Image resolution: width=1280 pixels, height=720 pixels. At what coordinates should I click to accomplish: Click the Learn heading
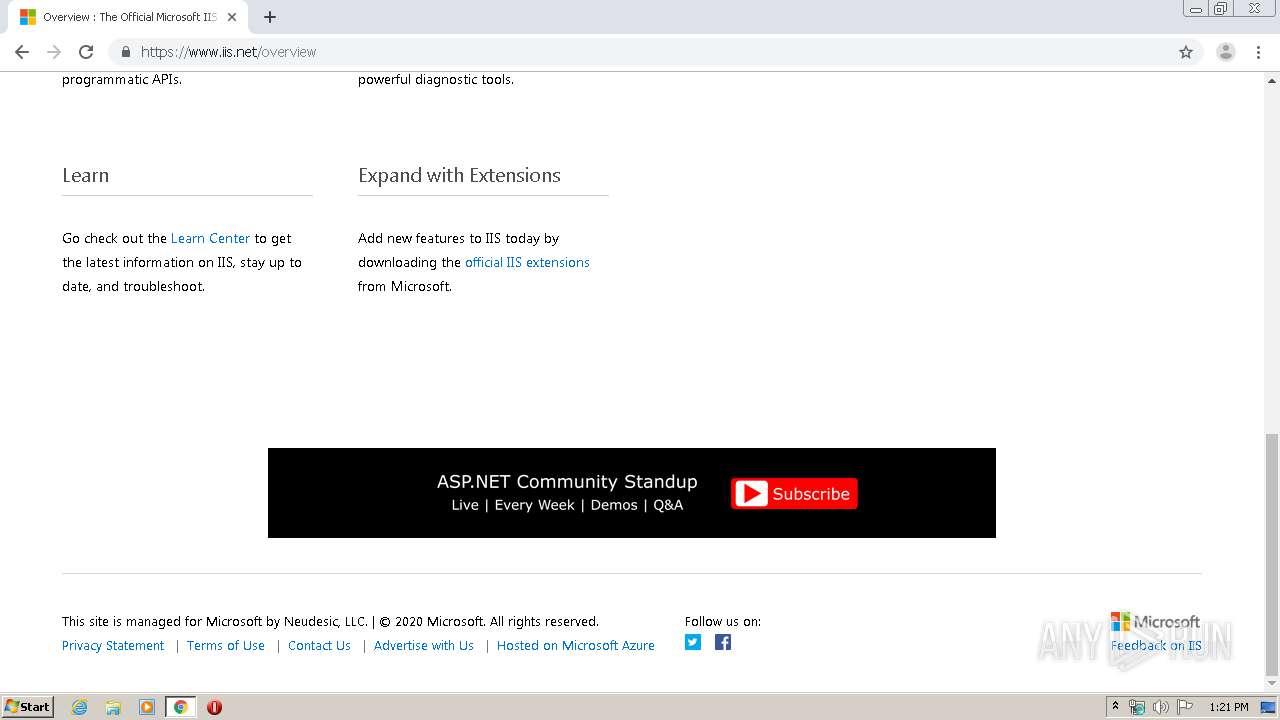click(86, 175)
